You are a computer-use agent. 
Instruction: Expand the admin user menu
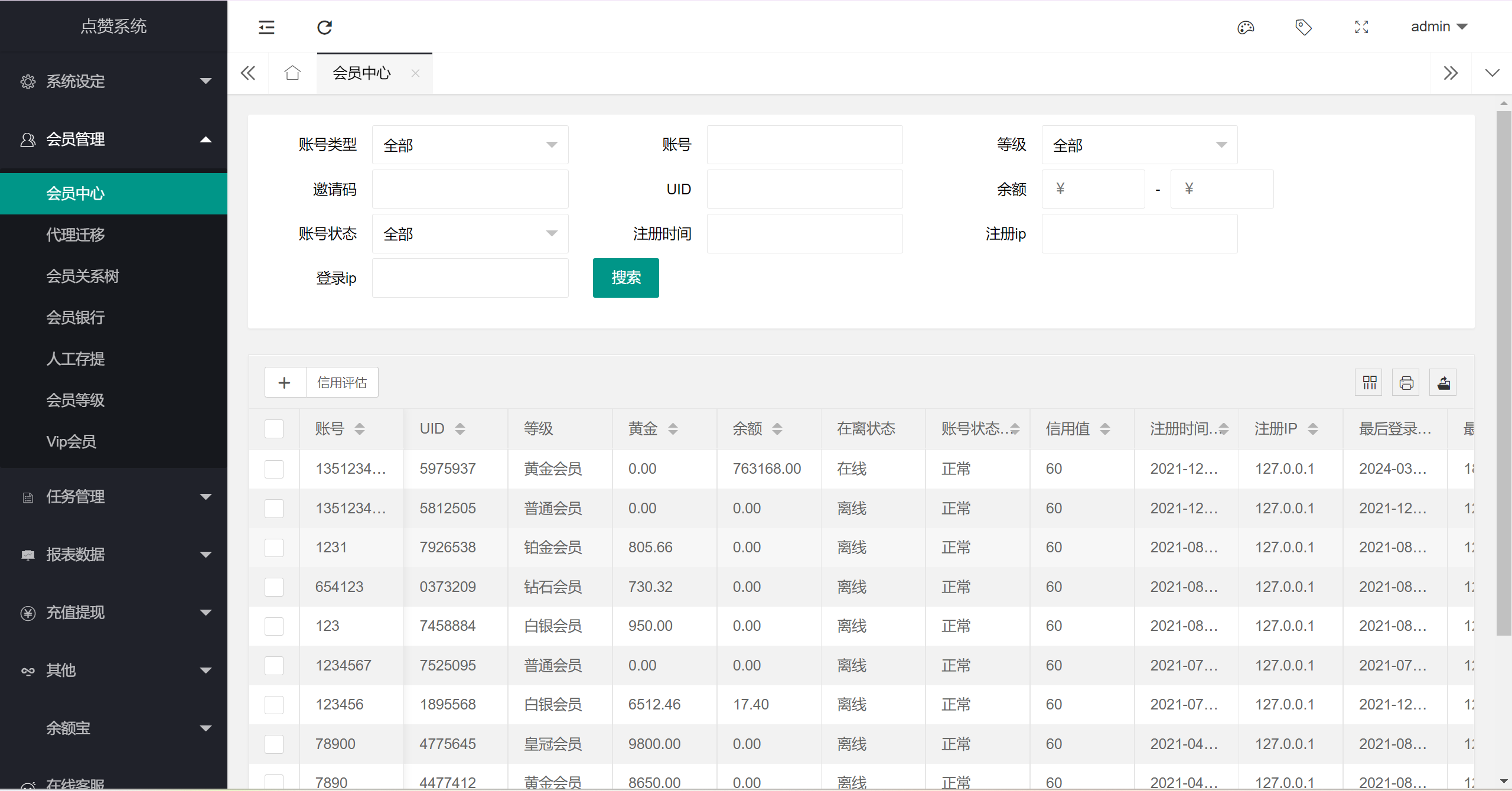(x=1439, y=27)
